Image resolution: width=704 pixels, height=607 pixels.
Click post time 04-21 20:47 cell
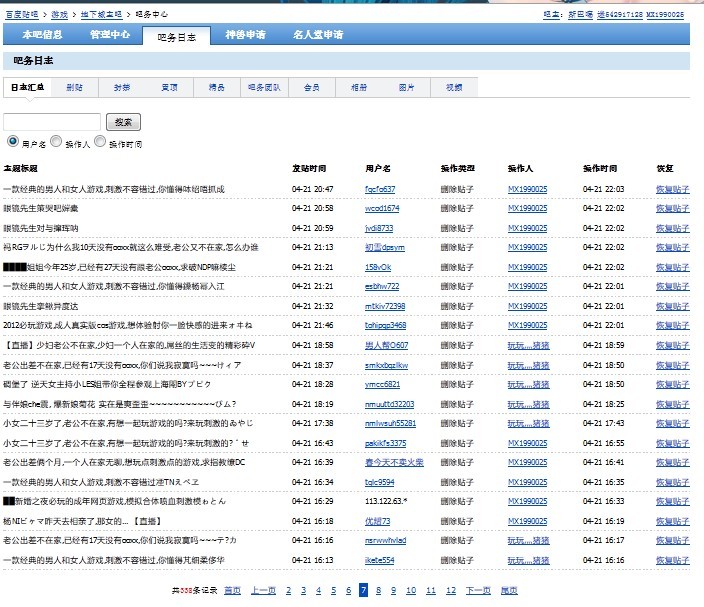click(x=312, y=189)
